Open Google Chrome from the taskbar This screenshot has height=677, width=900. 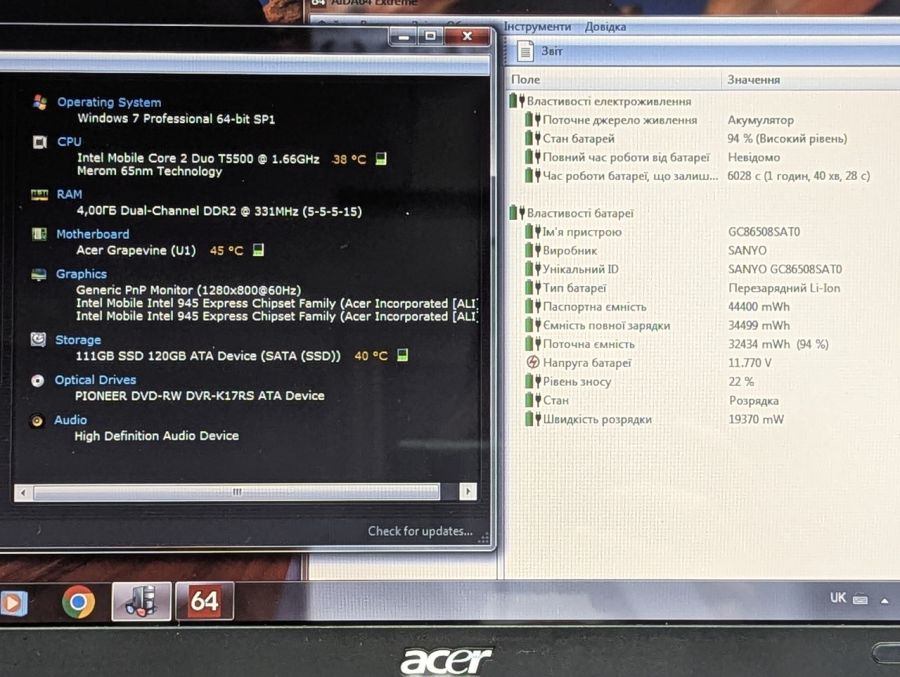[79, 602]
